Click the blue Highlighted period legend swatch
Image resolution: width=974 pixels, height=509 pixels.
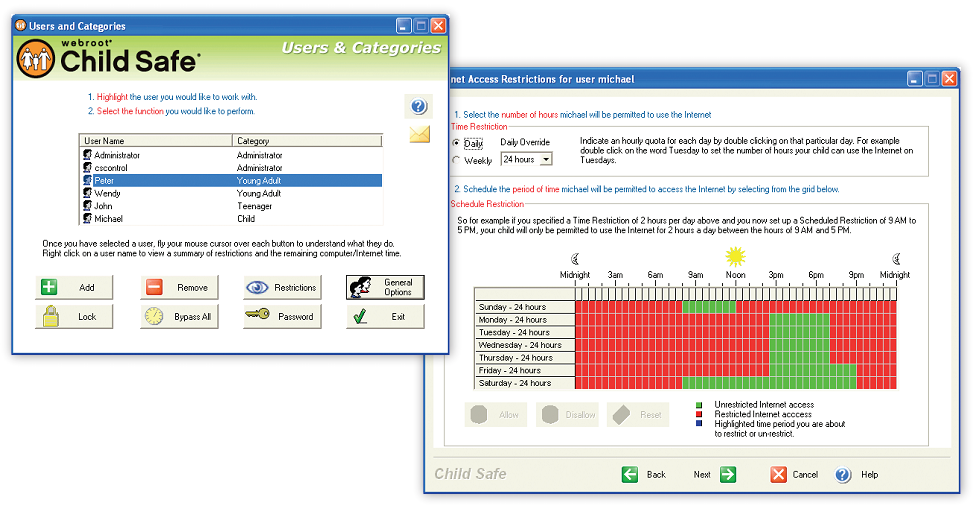pos(699,423)
